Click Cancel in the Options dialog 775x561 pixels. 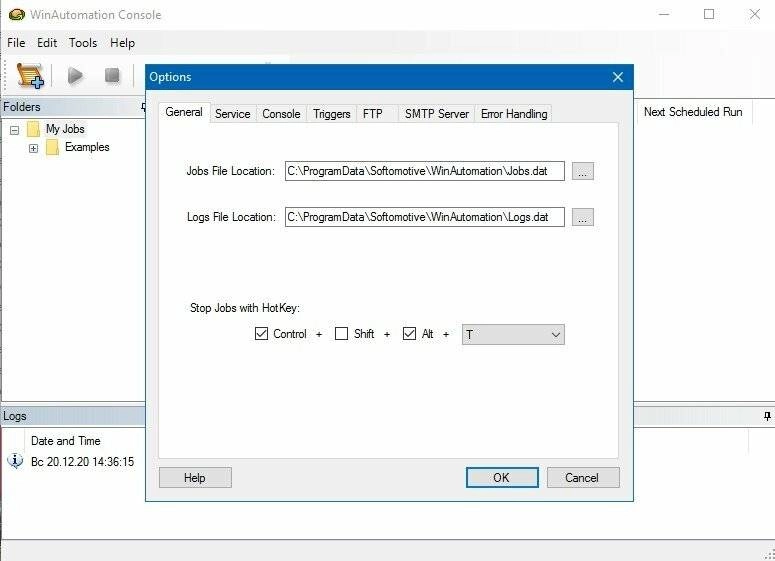(583, 477)
